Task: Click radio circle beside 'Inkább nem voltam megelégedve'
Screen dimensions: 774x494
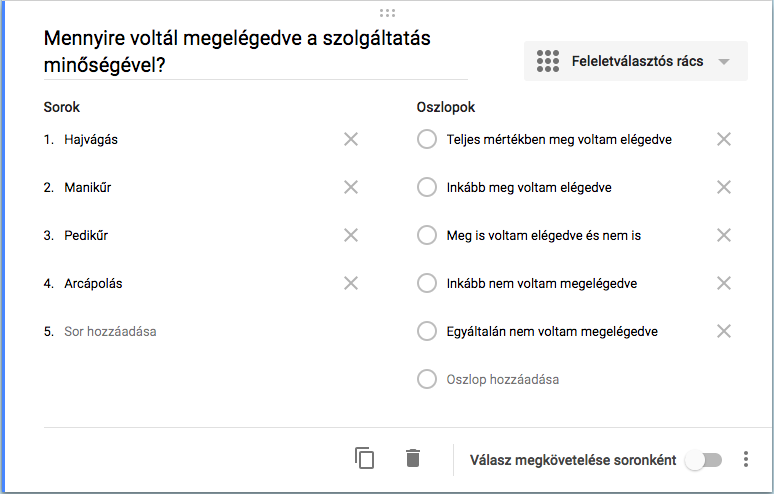Action: 427,283
